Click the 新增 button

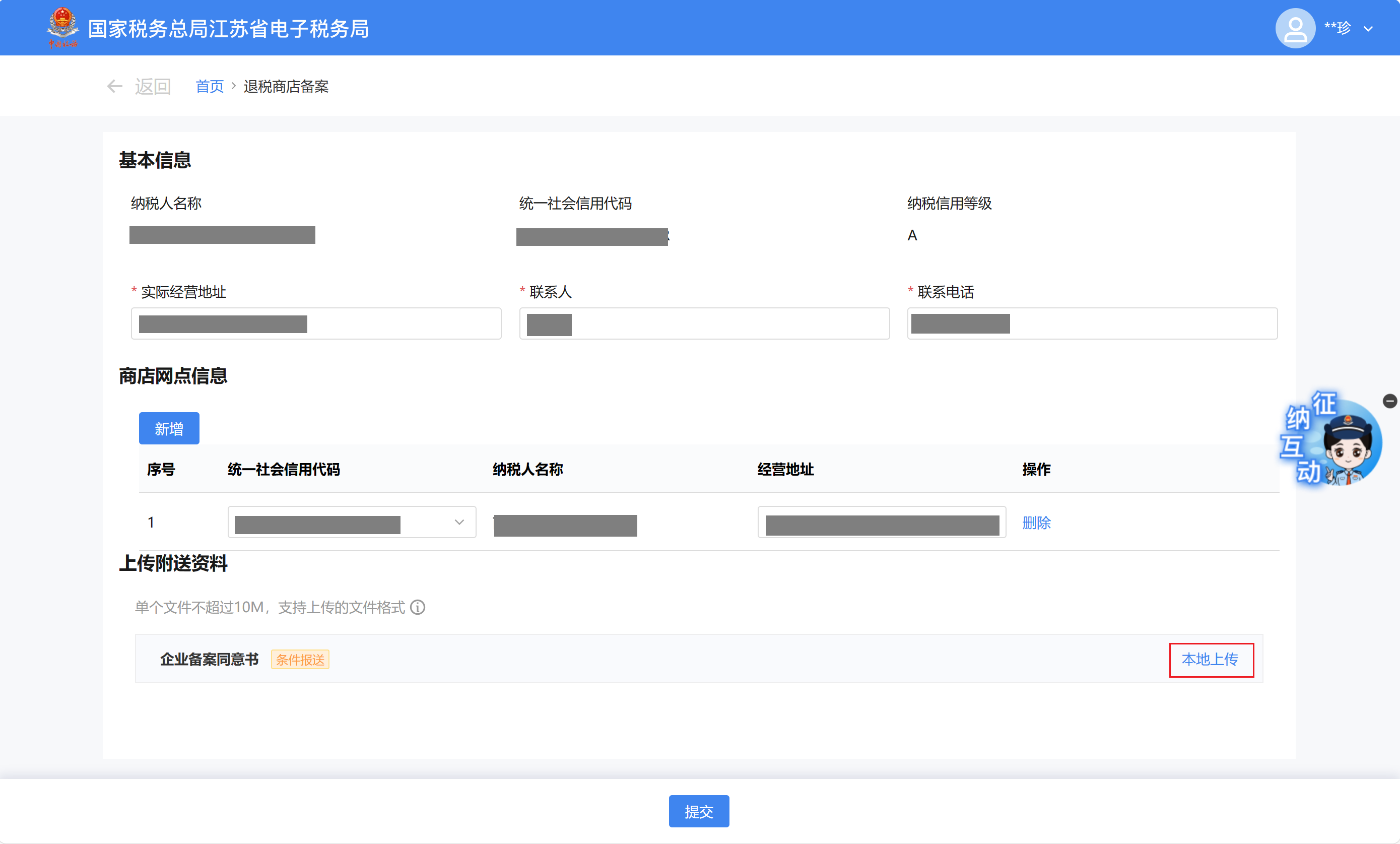pos(169,428)
